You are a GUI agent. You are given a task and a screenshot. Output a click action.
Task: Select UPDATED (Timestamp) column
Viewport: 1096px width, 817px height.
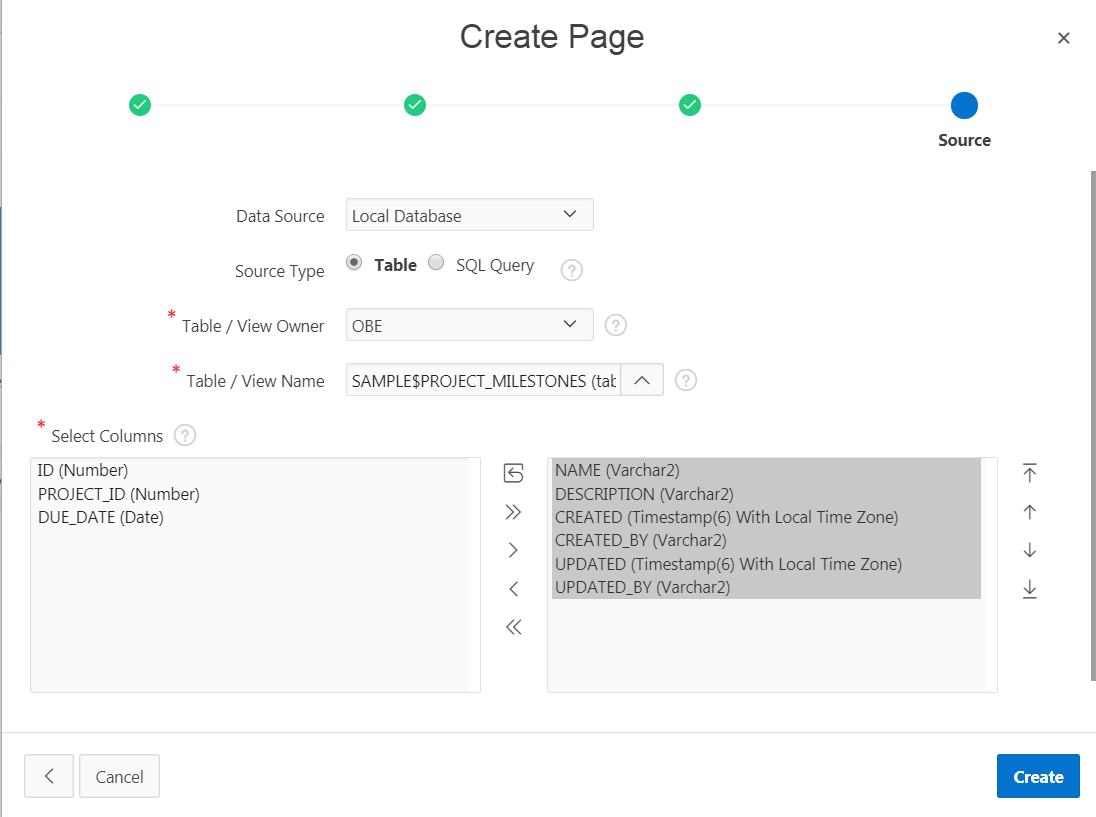tap(766, 564)
